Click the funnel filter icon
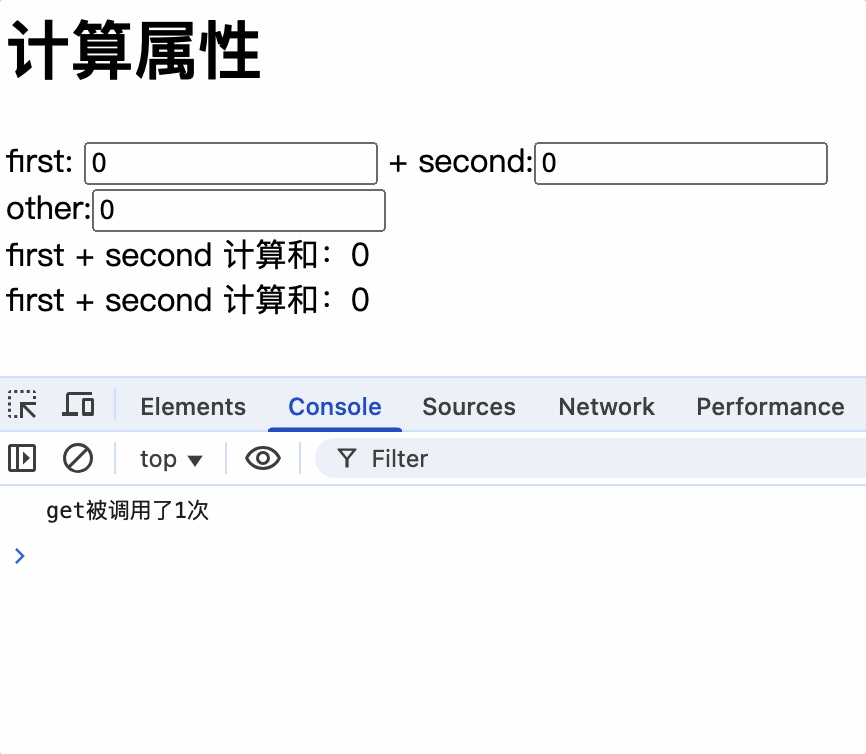This screenshot has width=866, height=754. coord(347,458)
